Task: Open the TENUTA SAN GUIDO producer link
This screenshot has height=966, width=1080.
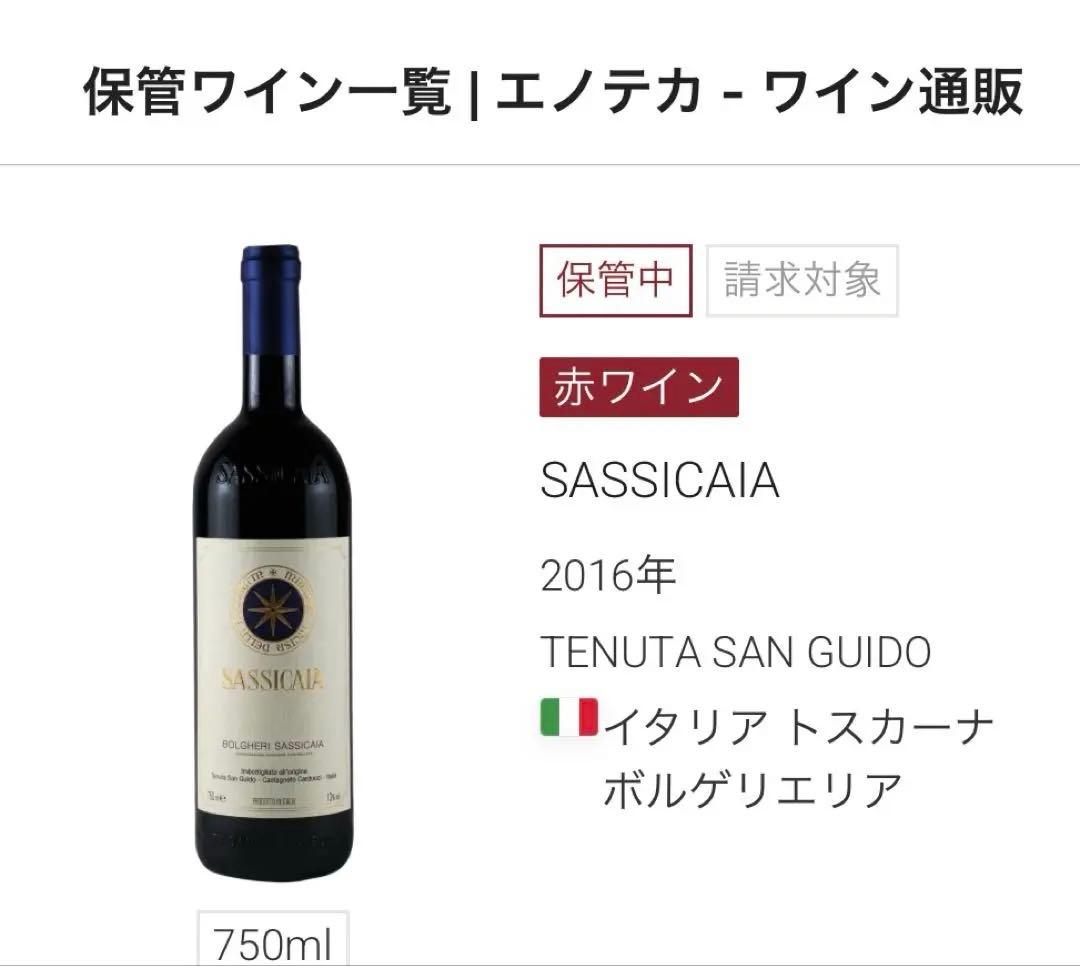Action: coord(736,652)
